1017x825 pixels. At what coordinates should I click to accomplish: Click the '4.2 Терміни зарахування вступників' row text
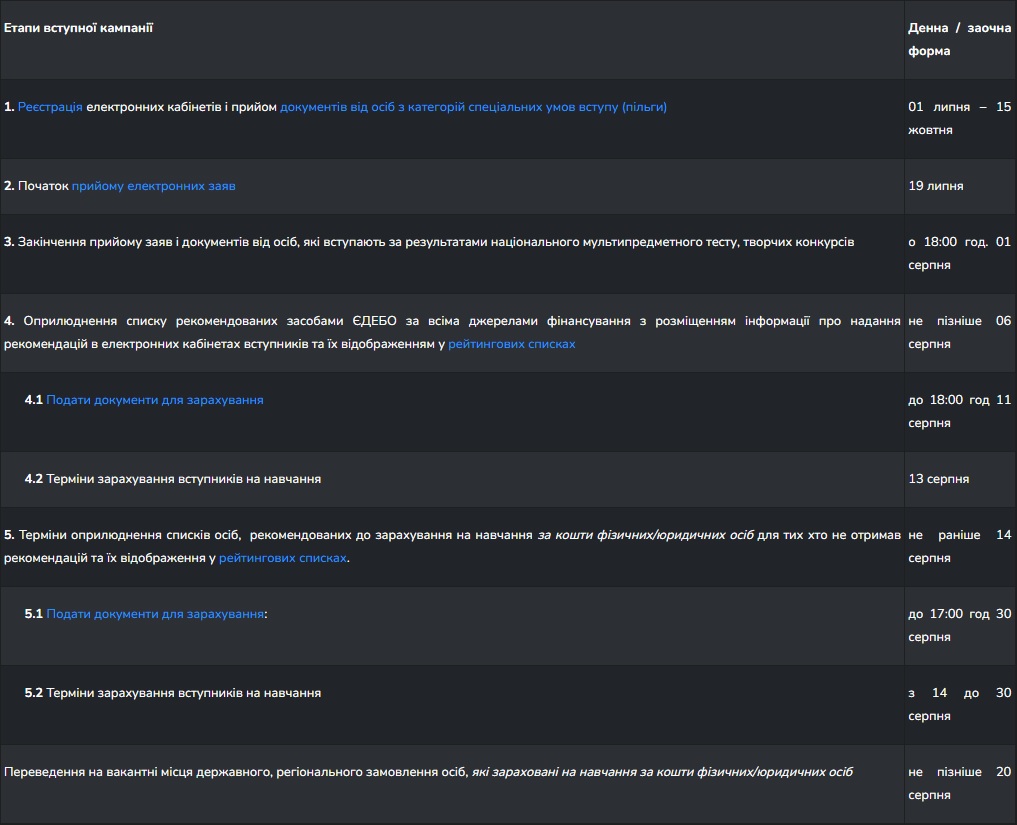(173, 479)
